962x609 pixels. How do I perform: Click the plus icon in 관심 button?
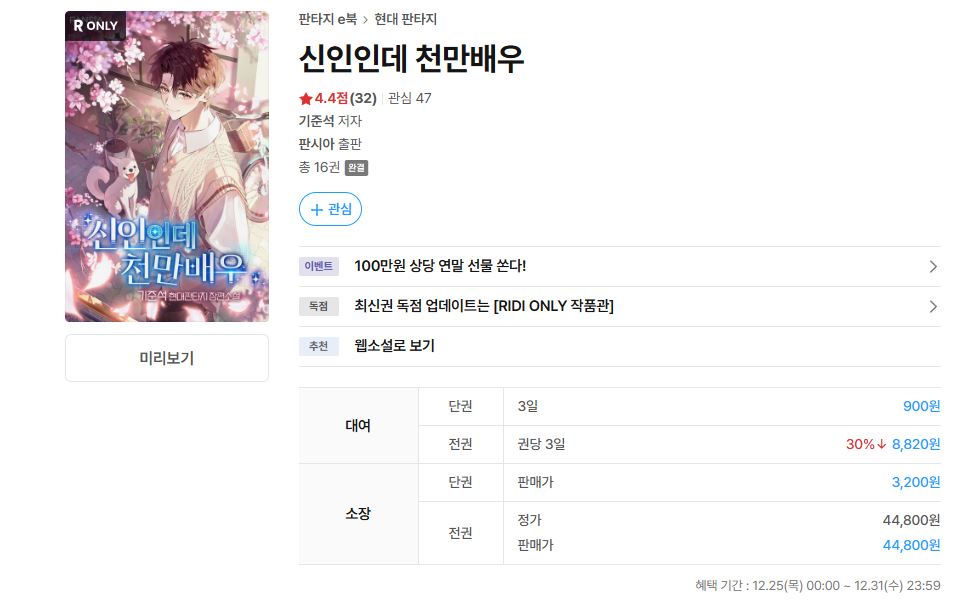(x=317, y=210)
